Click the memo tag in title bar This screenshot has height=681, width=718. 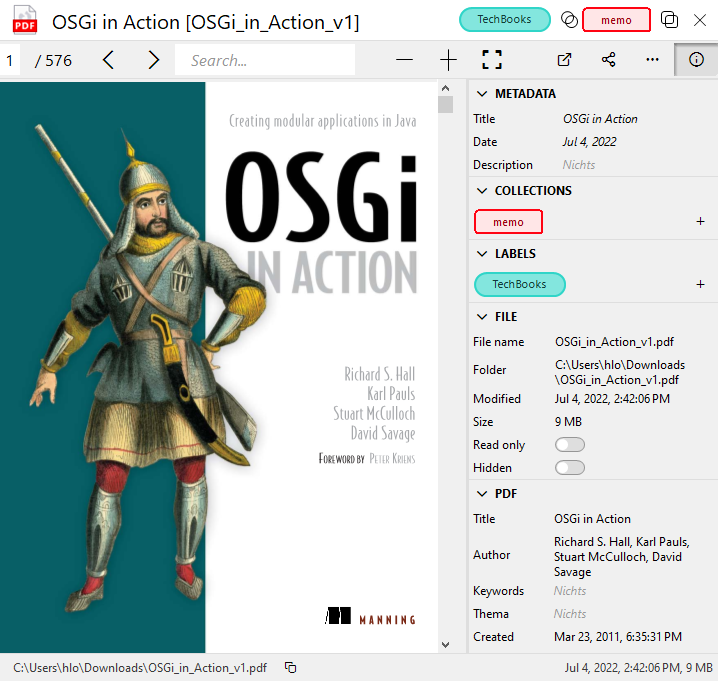pos(616,20)
